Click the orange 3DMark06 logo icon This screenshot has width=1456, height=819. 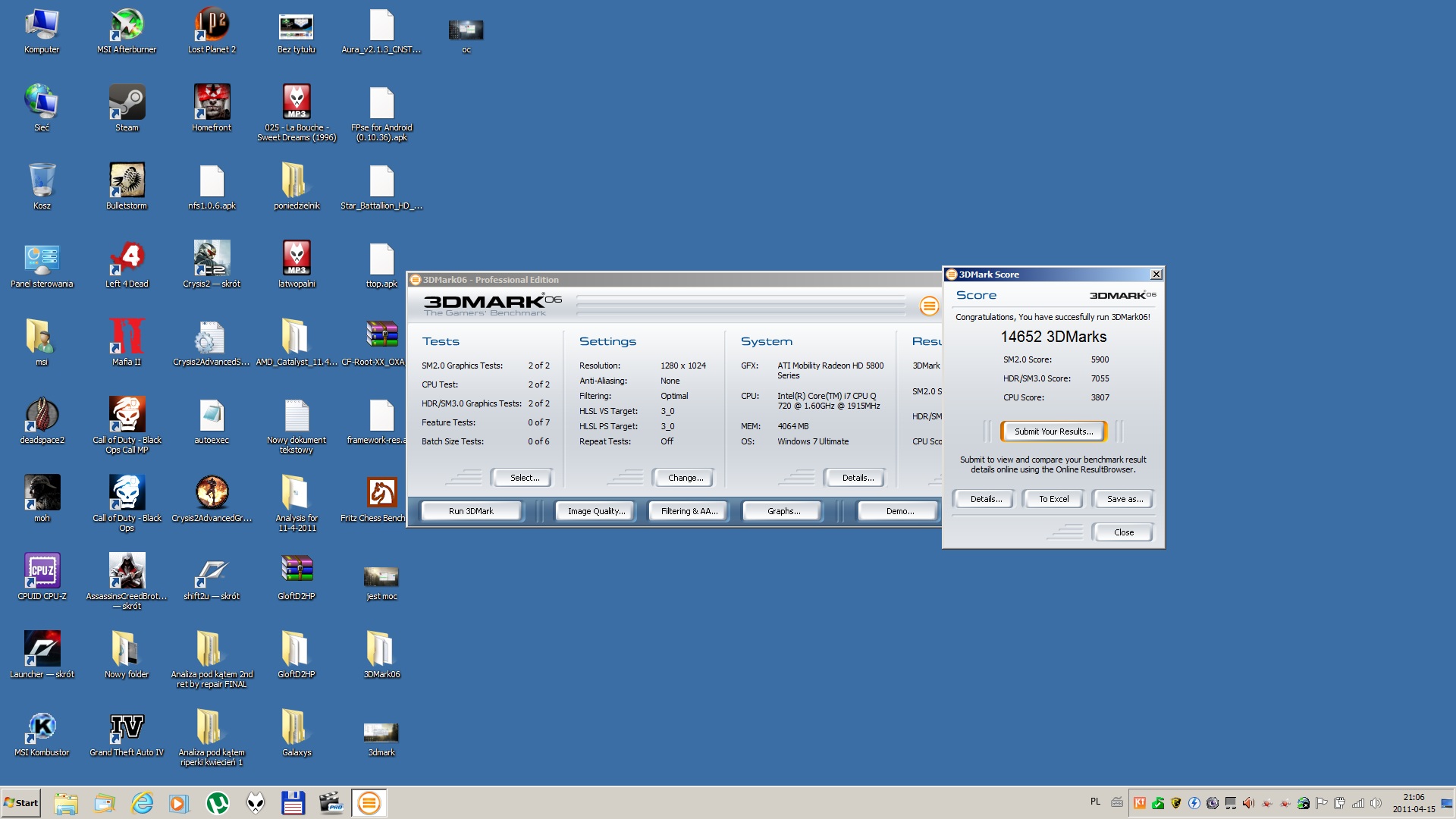pos(929,306)
